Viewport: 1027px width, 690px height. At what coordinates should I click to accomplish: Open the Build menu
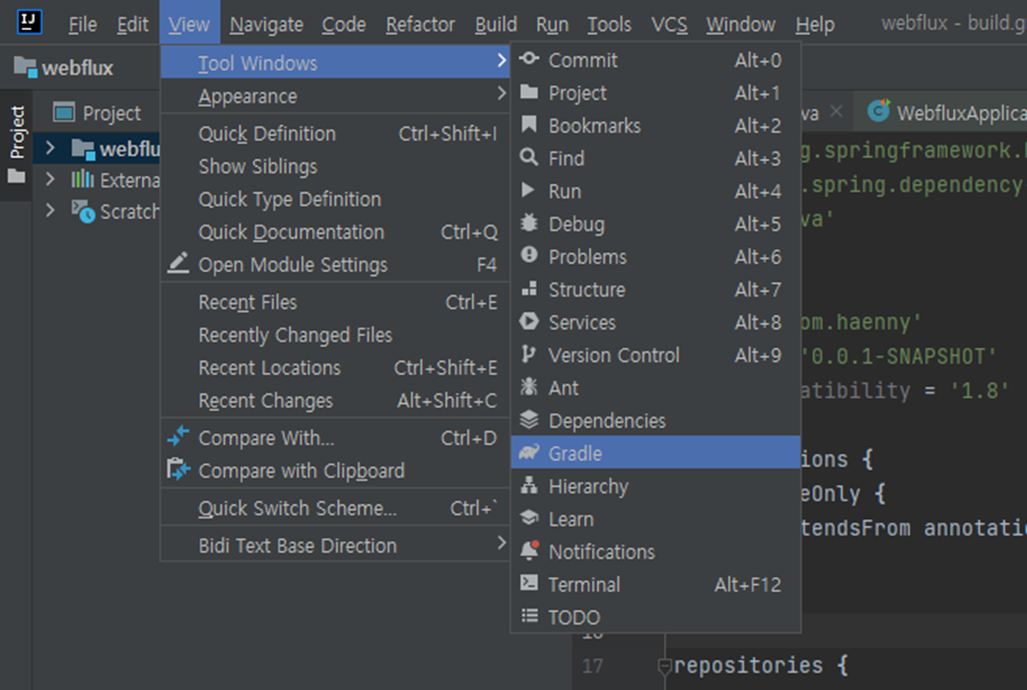[496, 25]
